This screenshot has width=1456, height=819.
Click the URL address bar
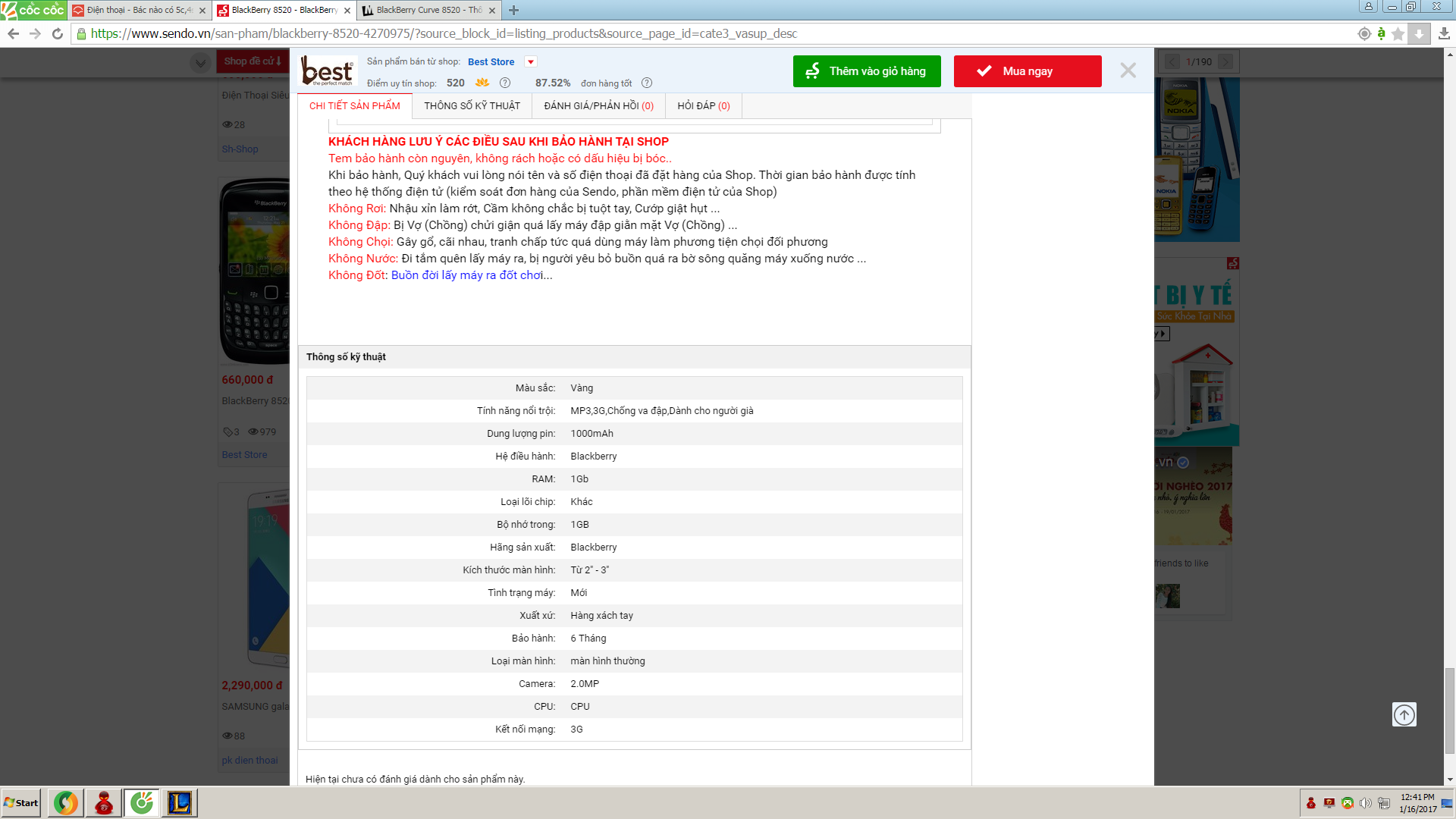click(713, 33)
